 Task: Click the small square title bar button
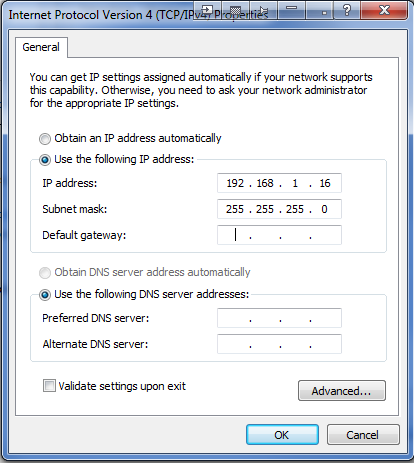(319, 11)
